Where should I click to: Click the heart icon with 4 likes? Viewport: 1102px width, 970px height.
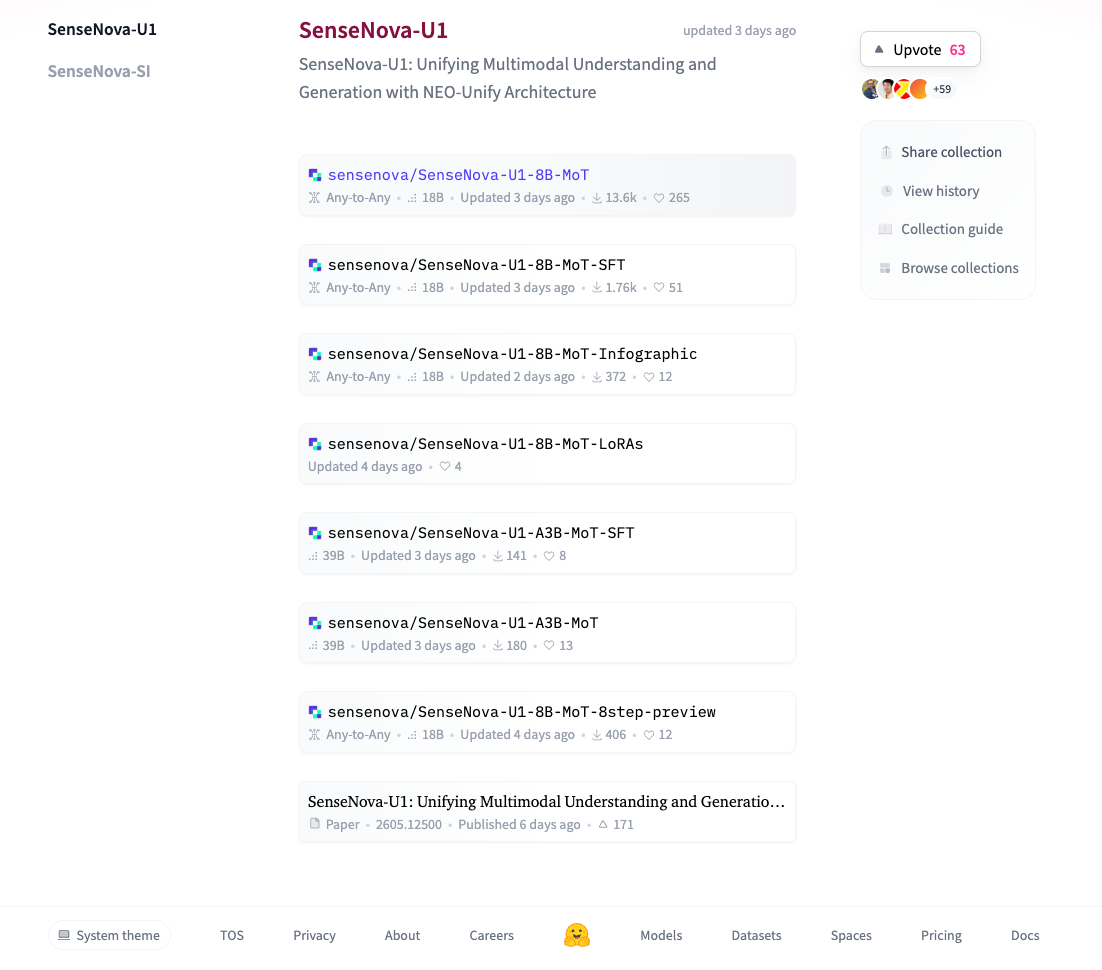[x=445, y=466]
